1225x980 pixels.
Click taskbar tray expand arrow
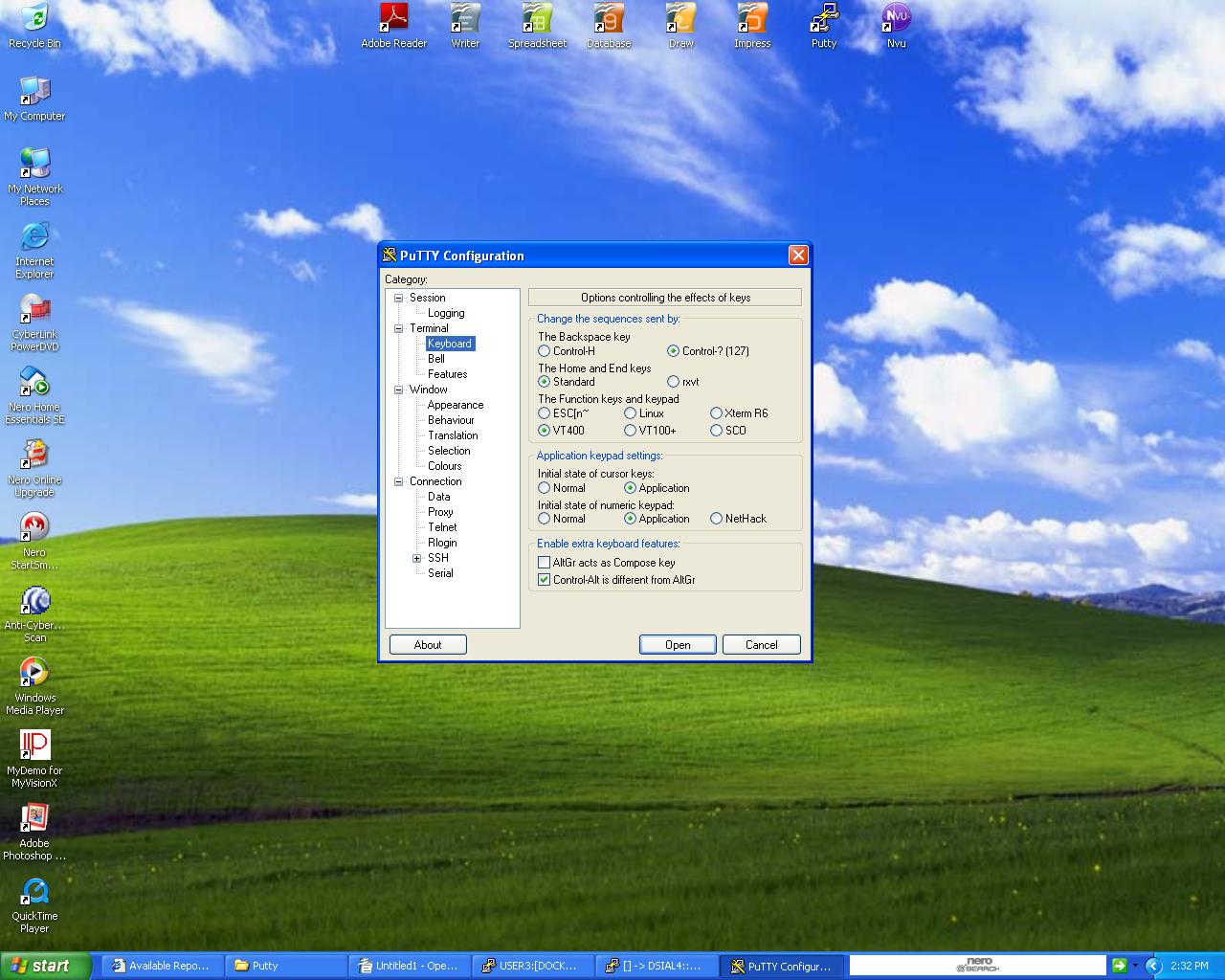pos(1153,967)
